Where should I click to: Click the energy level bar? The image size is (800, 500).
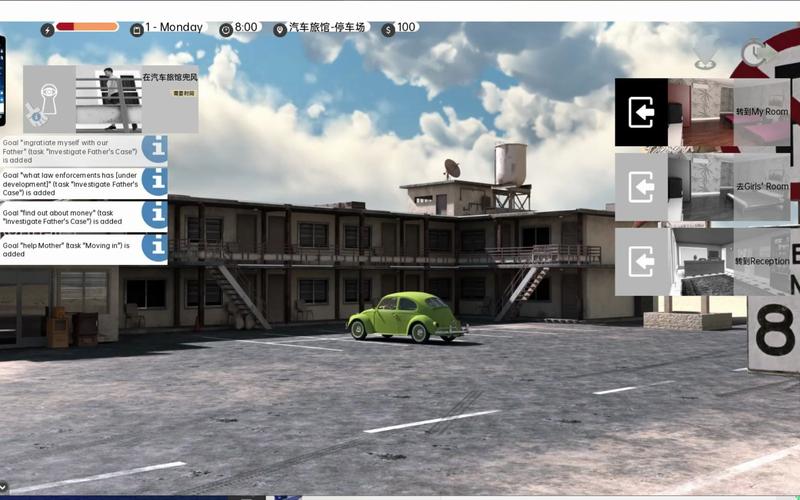tap(87, 27)
